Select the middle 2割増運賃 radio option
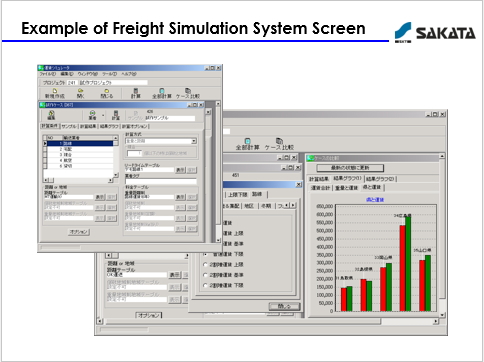This screenshot has width=484, height=362. (205, 275)
